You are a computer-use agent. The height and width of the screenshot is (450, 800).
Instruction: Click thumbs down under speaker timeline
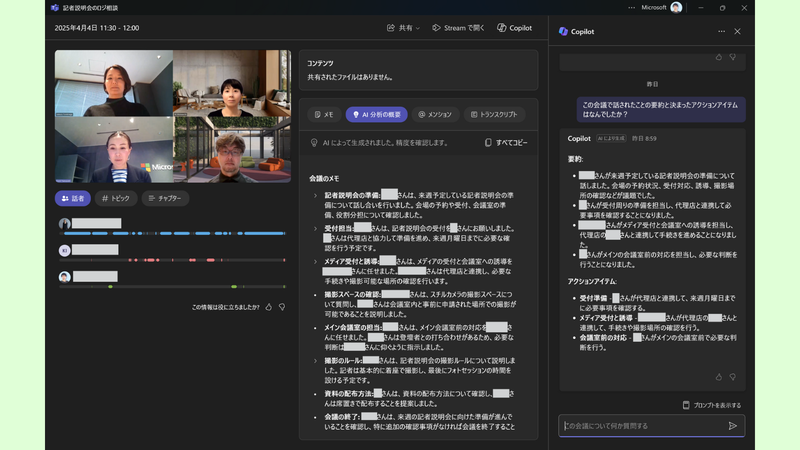point(282,307)
